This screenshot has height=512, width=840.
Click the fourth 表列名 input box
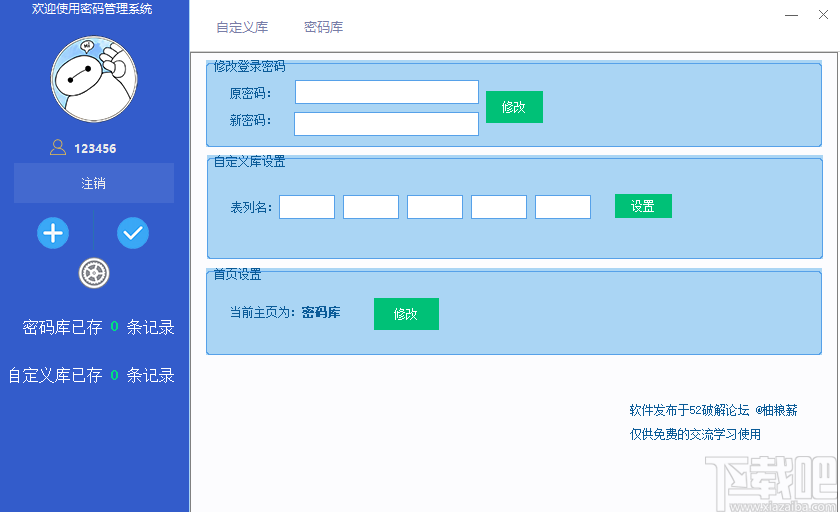coord(499,207)
